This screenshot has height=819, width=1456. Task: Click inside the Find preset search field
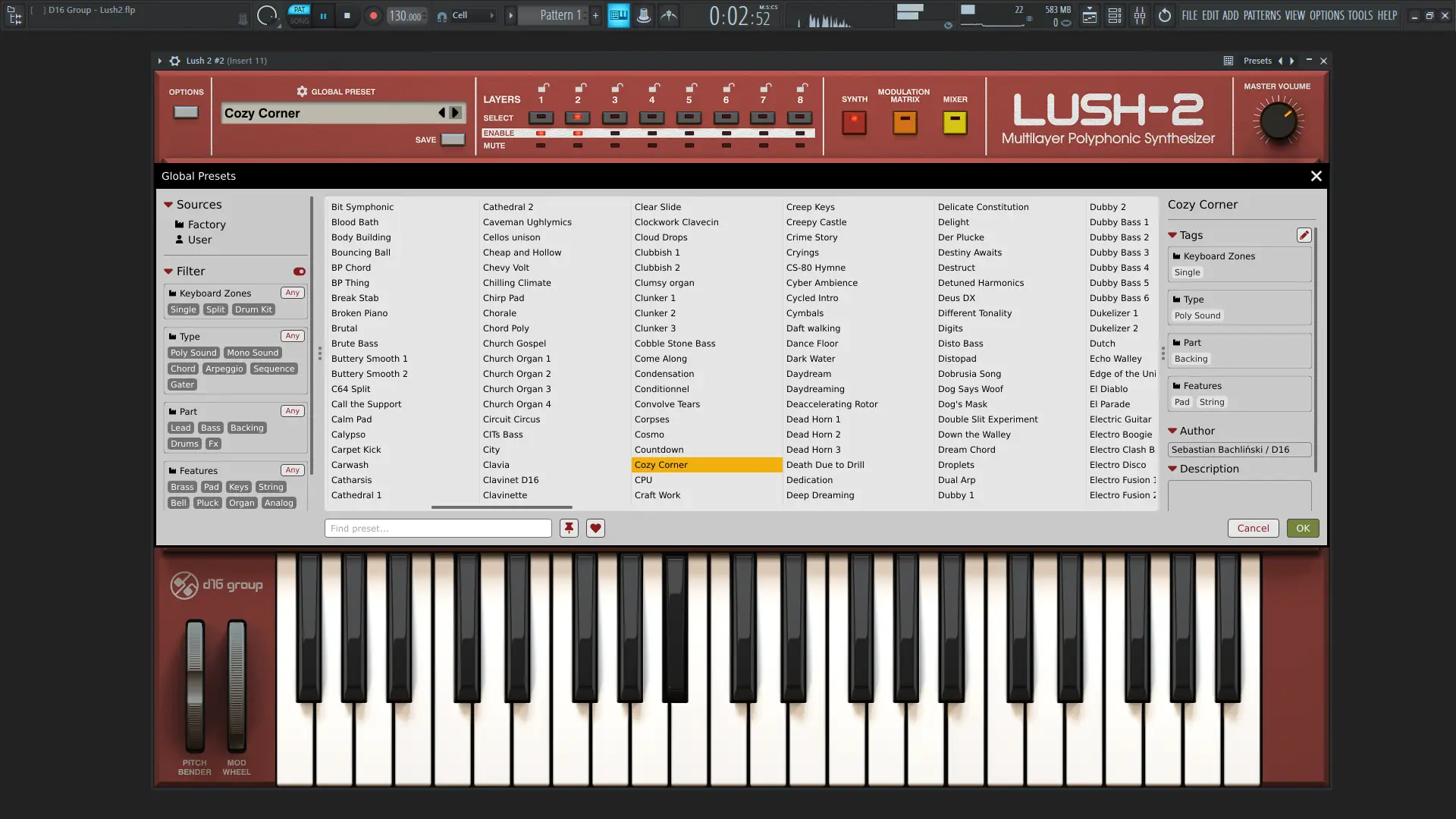click(438, 528)
